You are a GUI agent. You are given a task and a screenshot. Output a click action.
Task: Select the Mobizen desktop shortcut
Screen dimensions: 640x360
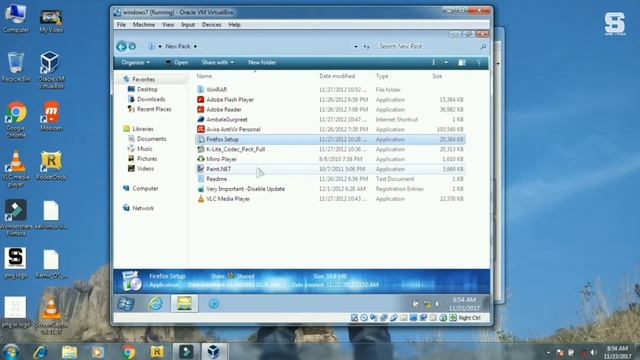coord(51,116)
